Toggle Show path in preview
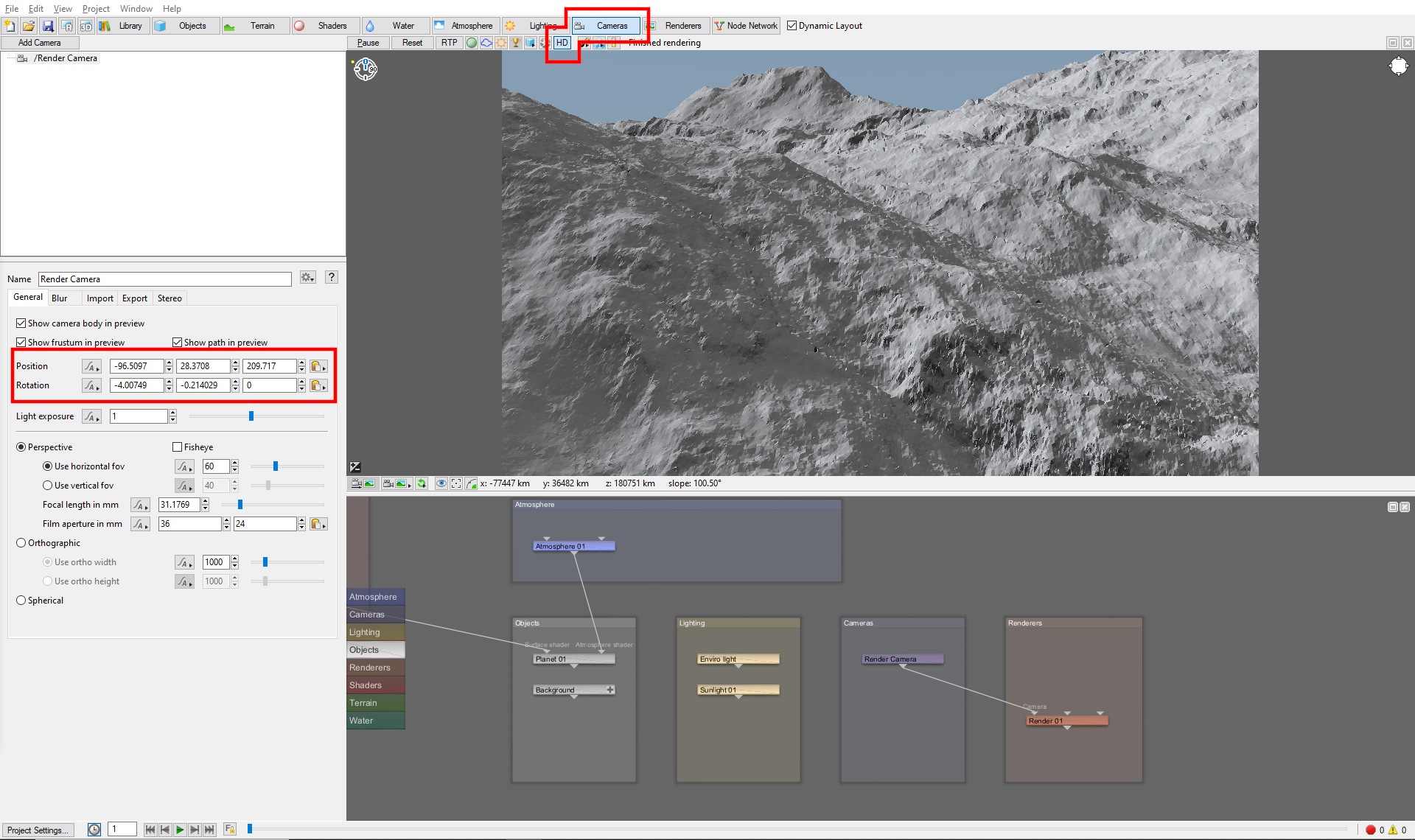 click(220, 343)
